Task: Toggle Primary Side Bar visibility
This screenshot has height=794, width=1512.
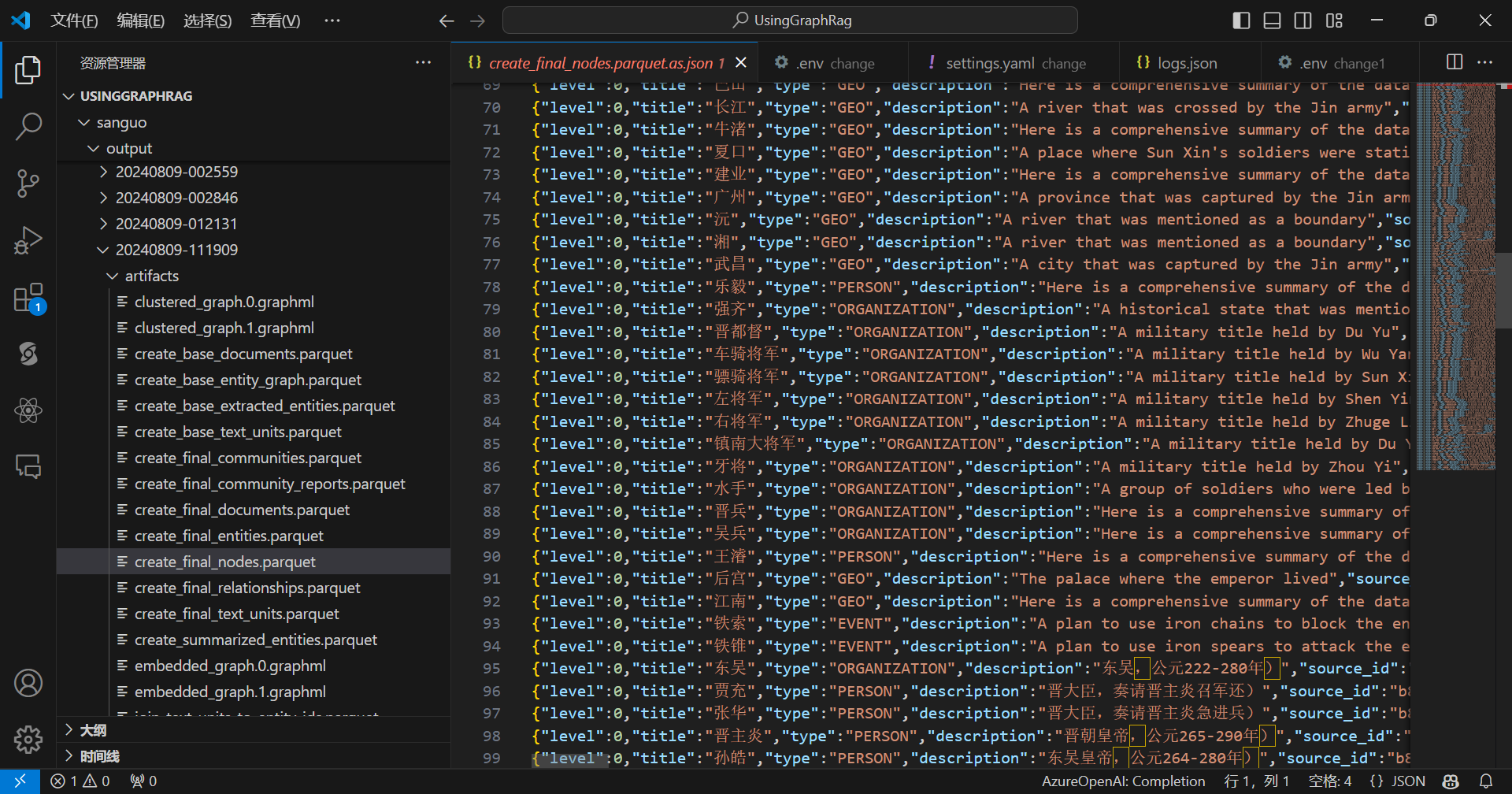Action: (1241, 20)
